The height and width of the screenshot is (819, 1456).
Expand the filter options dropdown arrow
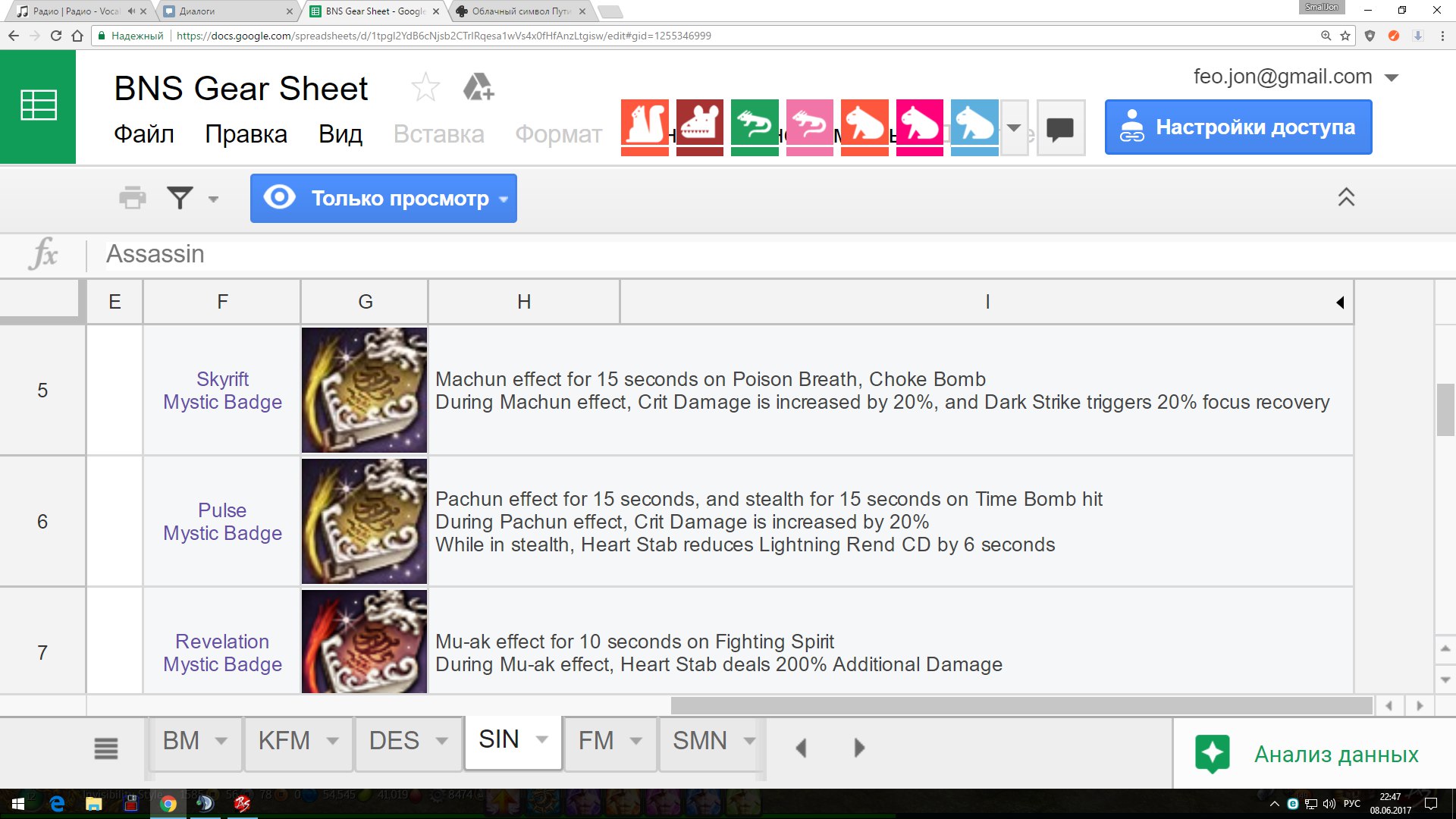[x=214, y=199]
